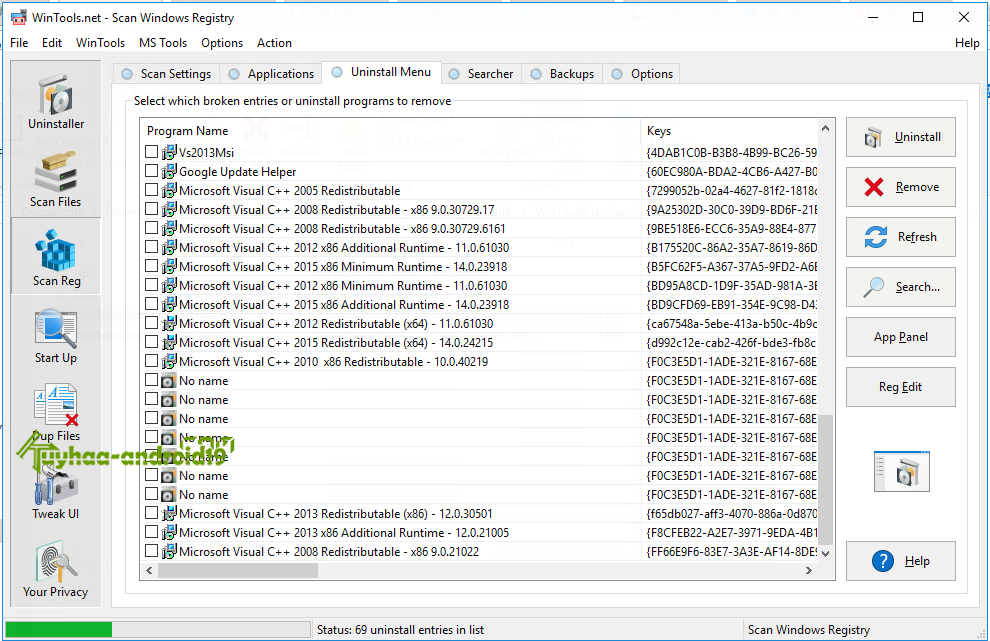Click the icon of Visual C++ 2012 Redistributable (x64)
Screen dimensions: 990x641
[169, 323]
